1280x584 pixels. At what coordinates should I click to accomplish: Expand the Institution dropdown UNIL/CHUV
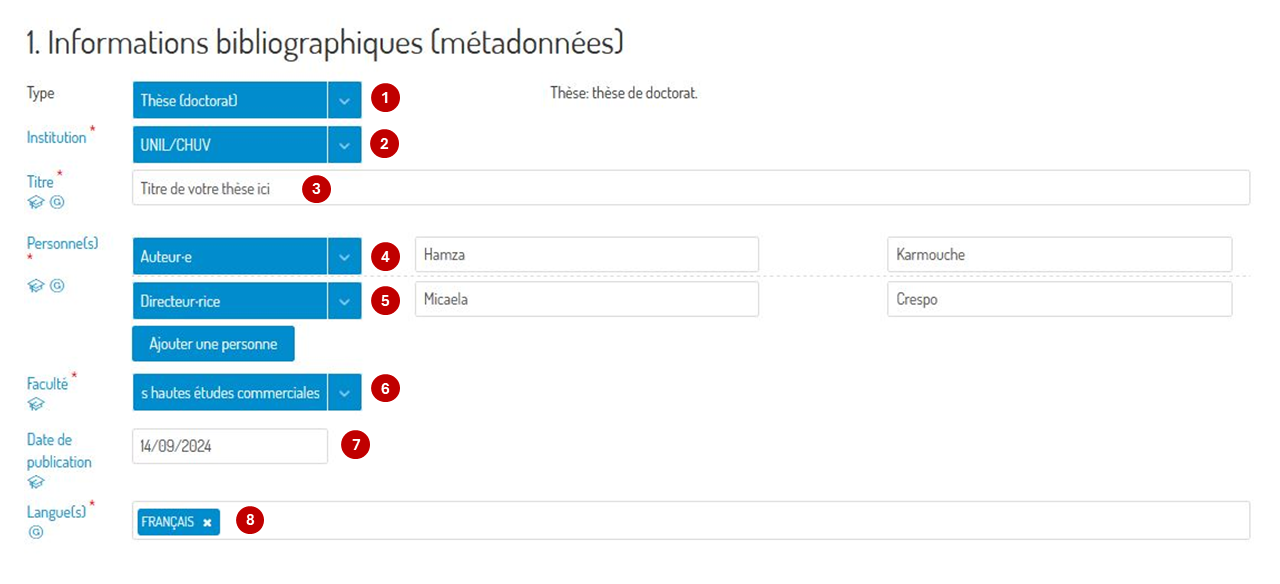tap(344, 145)
